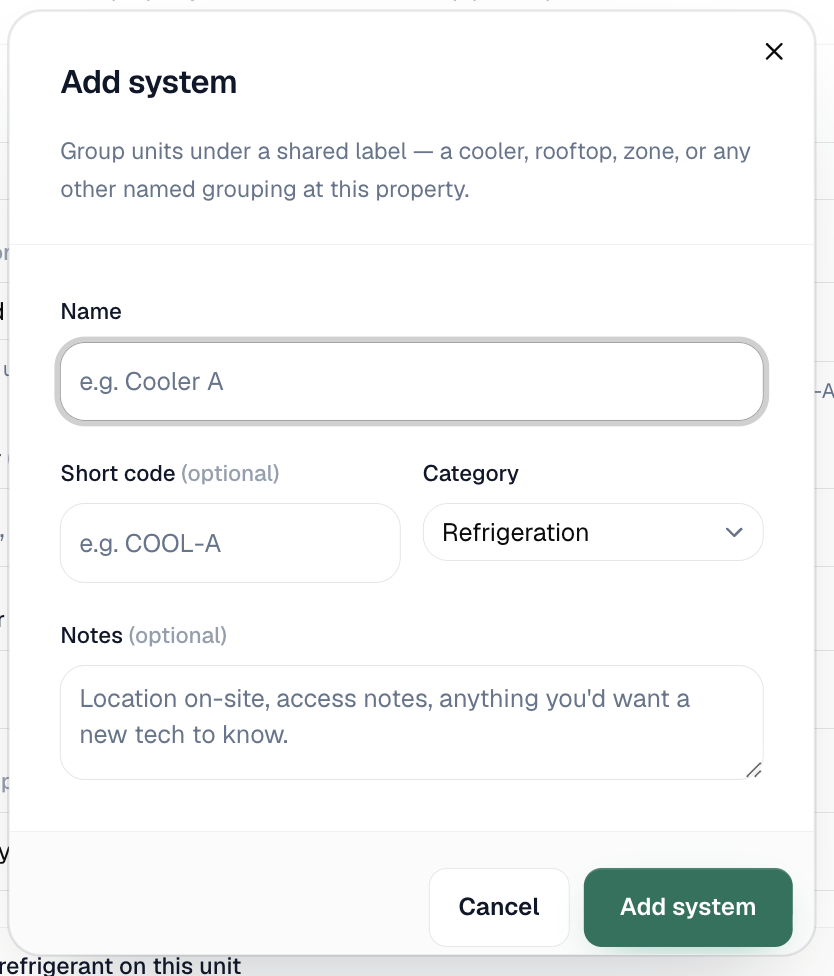Click the "Add system" dialog heading
Viewport: 834px width, 976px height.
(149, 82)
